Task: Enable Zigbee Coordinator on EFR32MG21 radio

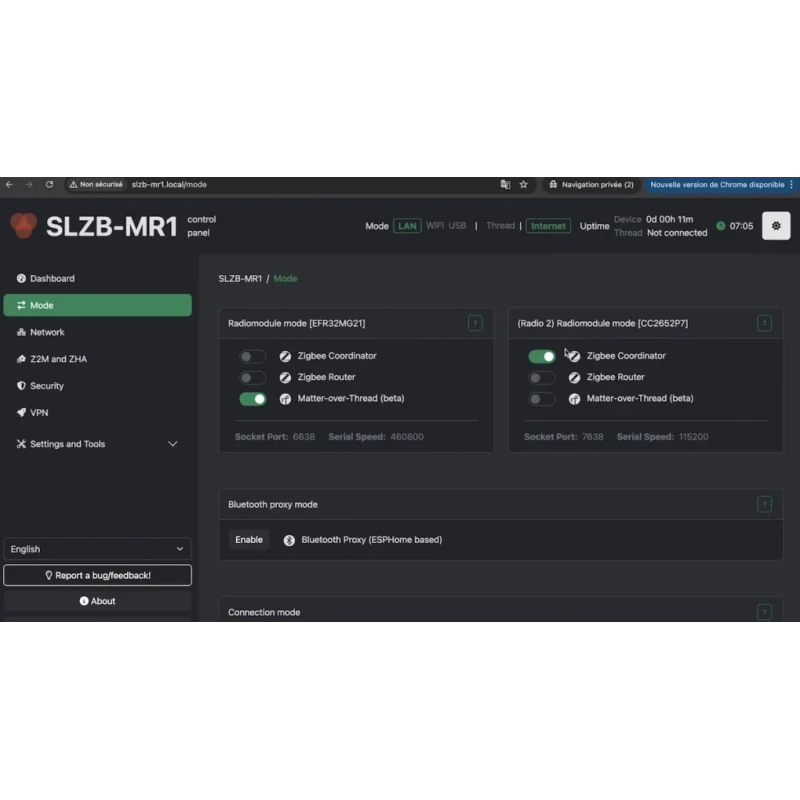Action: (253, 356)
